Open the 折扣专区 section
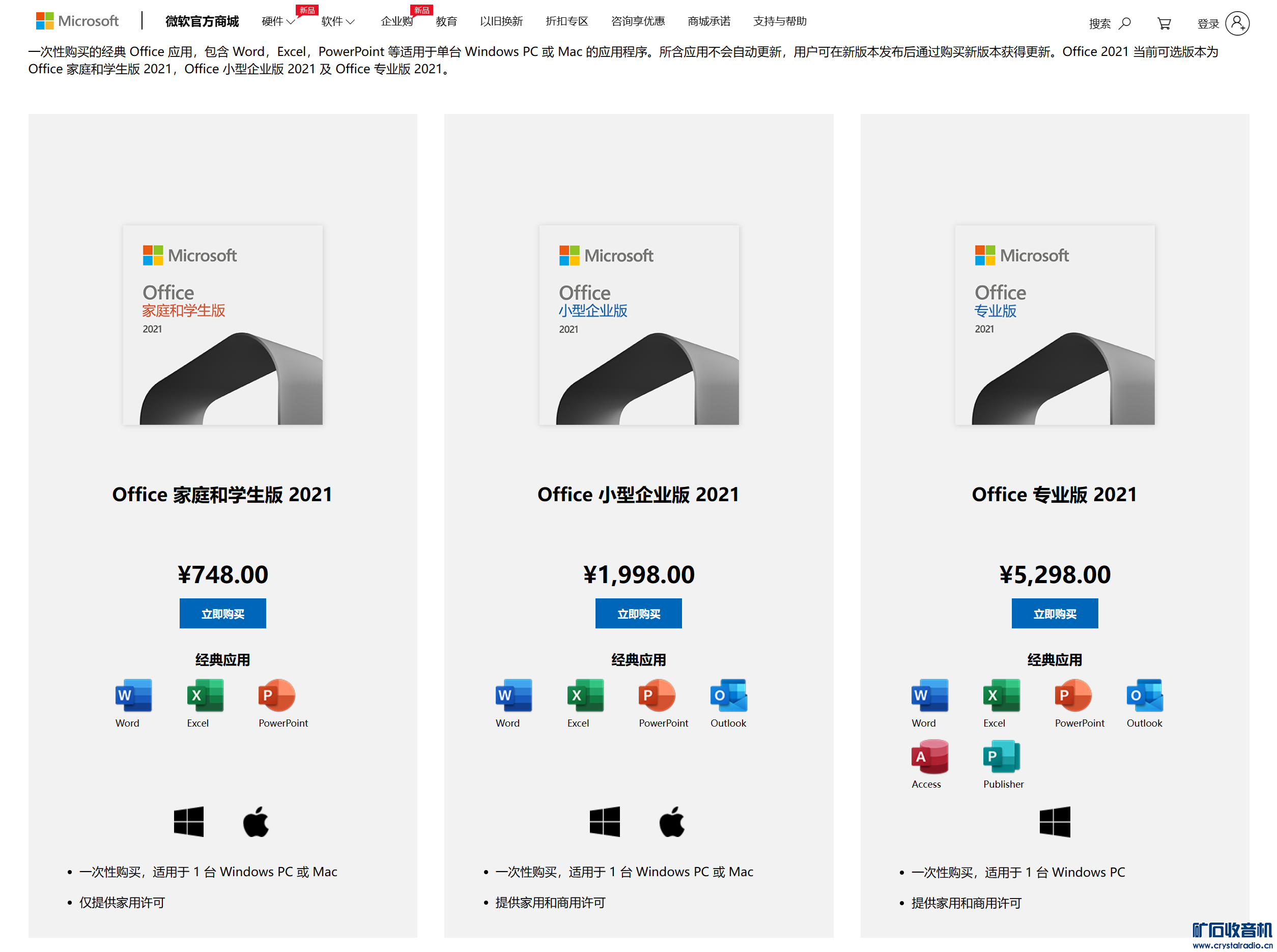 [x=566, y=21]
